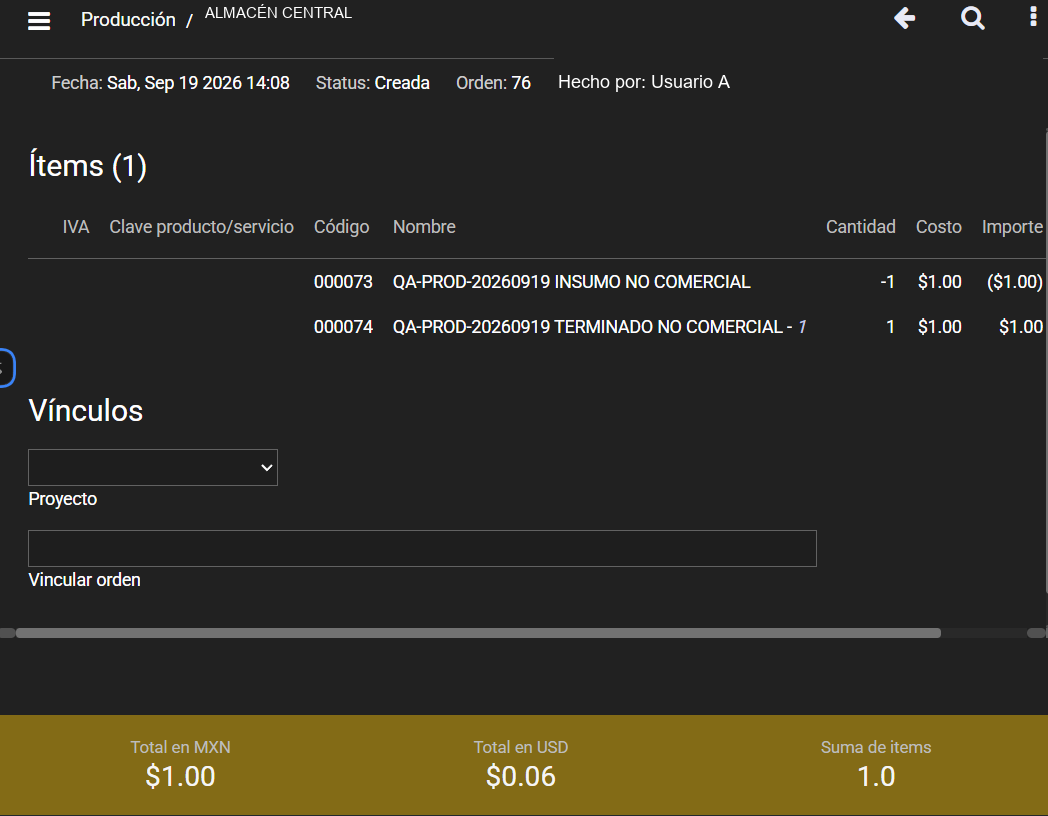Click the Total en MXN amount
Image resolution: width=1048 pixels, height=816 pixels.
click(x=180, y=777)
